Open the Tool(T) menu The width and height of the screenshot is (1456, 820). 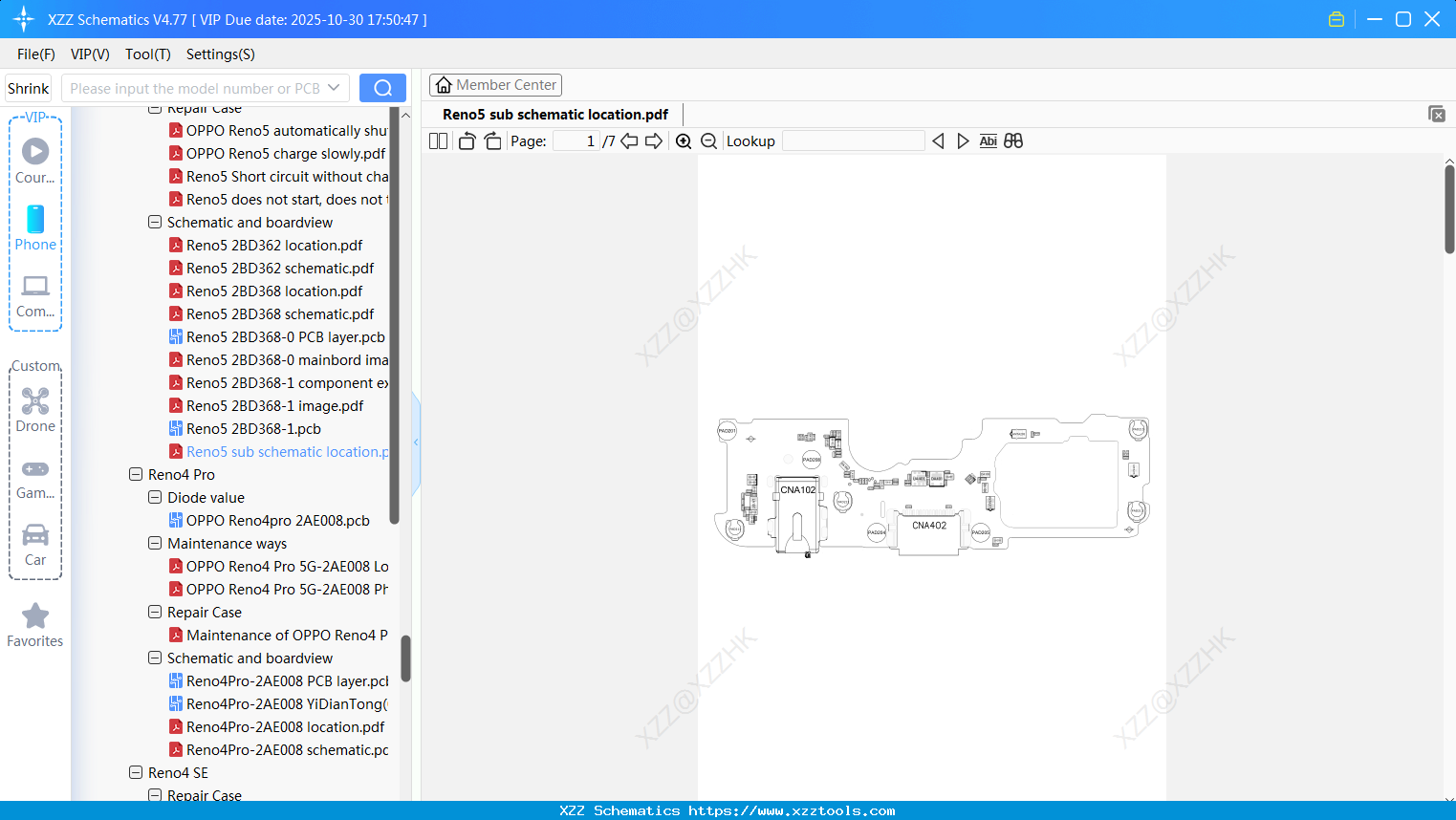coord(148,54)
